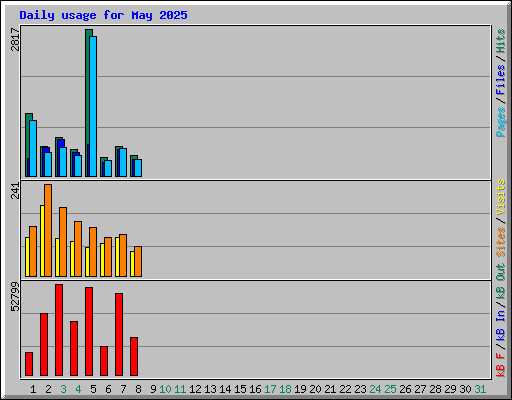Click the 'Daily usage for May 2025' title
This screenshot has width=512, height=400.
tap(103, 15)
